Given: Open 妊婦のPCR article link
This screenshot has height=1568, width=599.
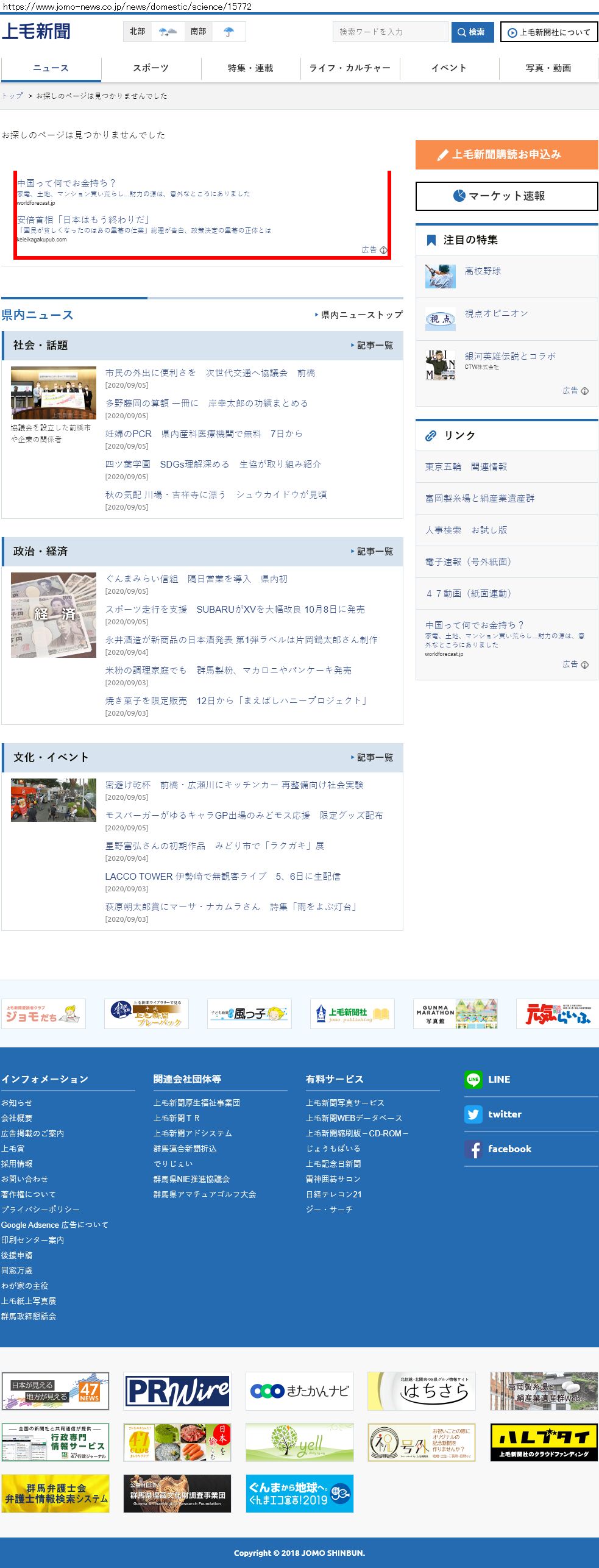Looking at the screenshot, I should click(x=204, y=433).
